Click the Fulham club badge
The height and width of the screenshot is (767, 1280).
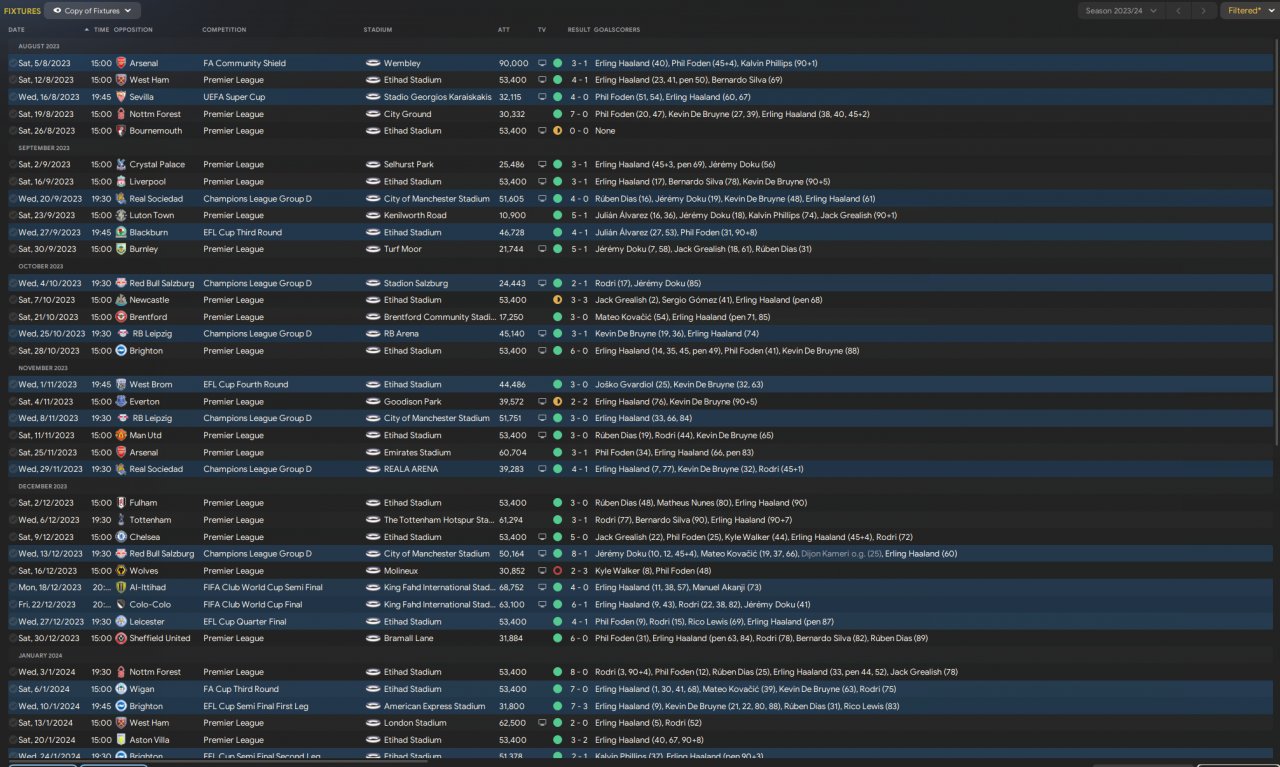(x=121, y=503)
